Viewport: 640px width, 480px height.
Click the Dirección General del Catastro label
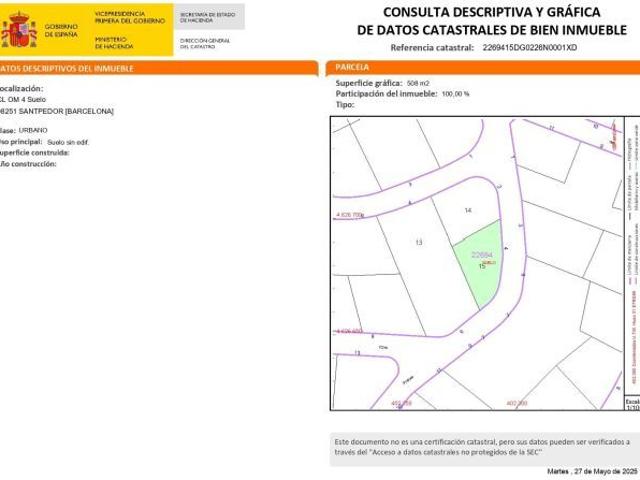pos(206,42)
